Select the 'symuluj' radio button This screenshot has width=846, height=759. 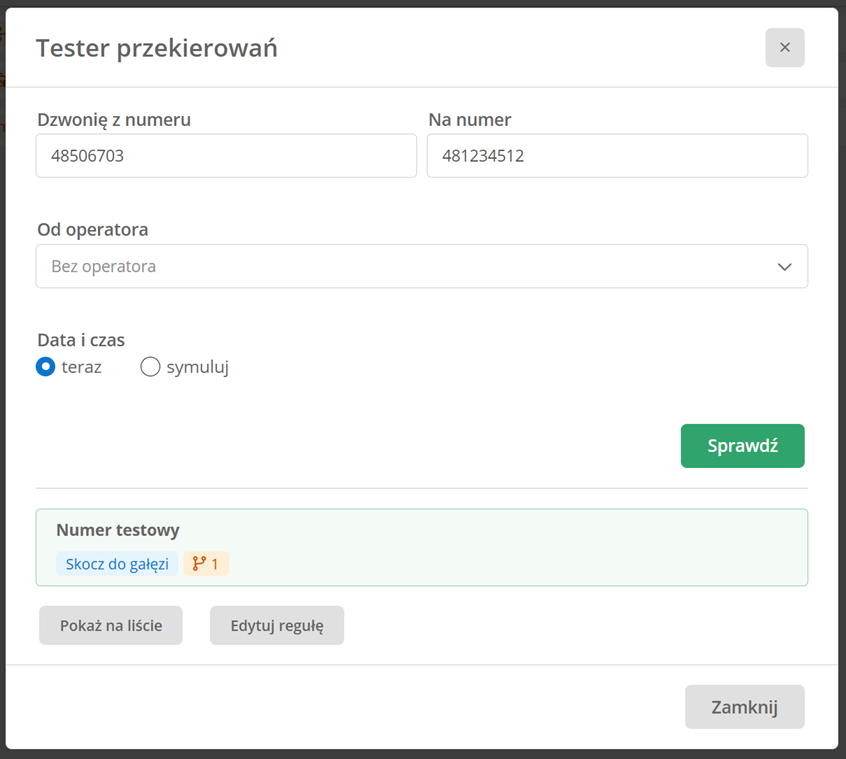[150, 367]
